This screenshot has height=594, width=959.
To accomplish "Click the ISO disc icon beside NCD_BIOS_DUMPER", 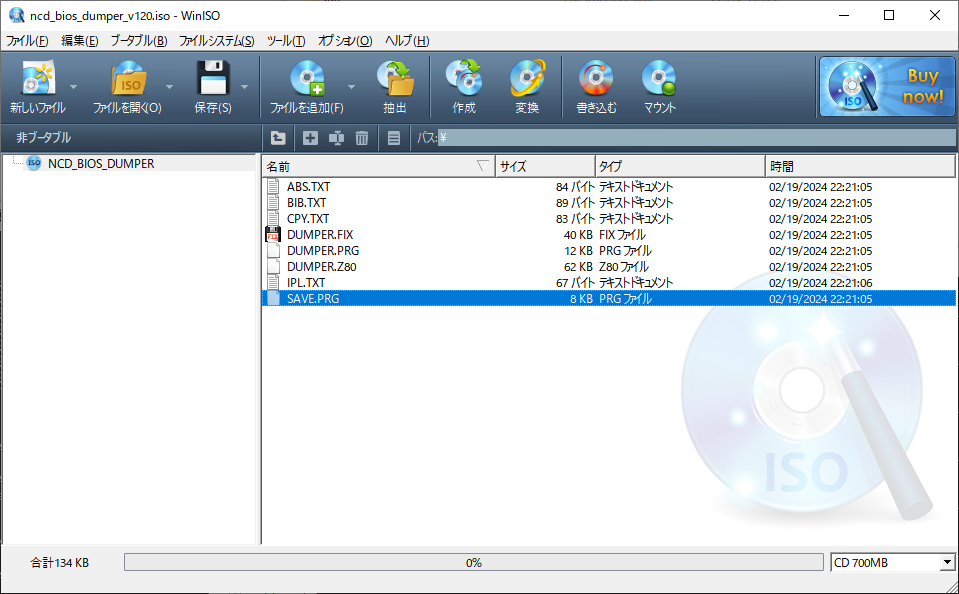I will [34, 163].
